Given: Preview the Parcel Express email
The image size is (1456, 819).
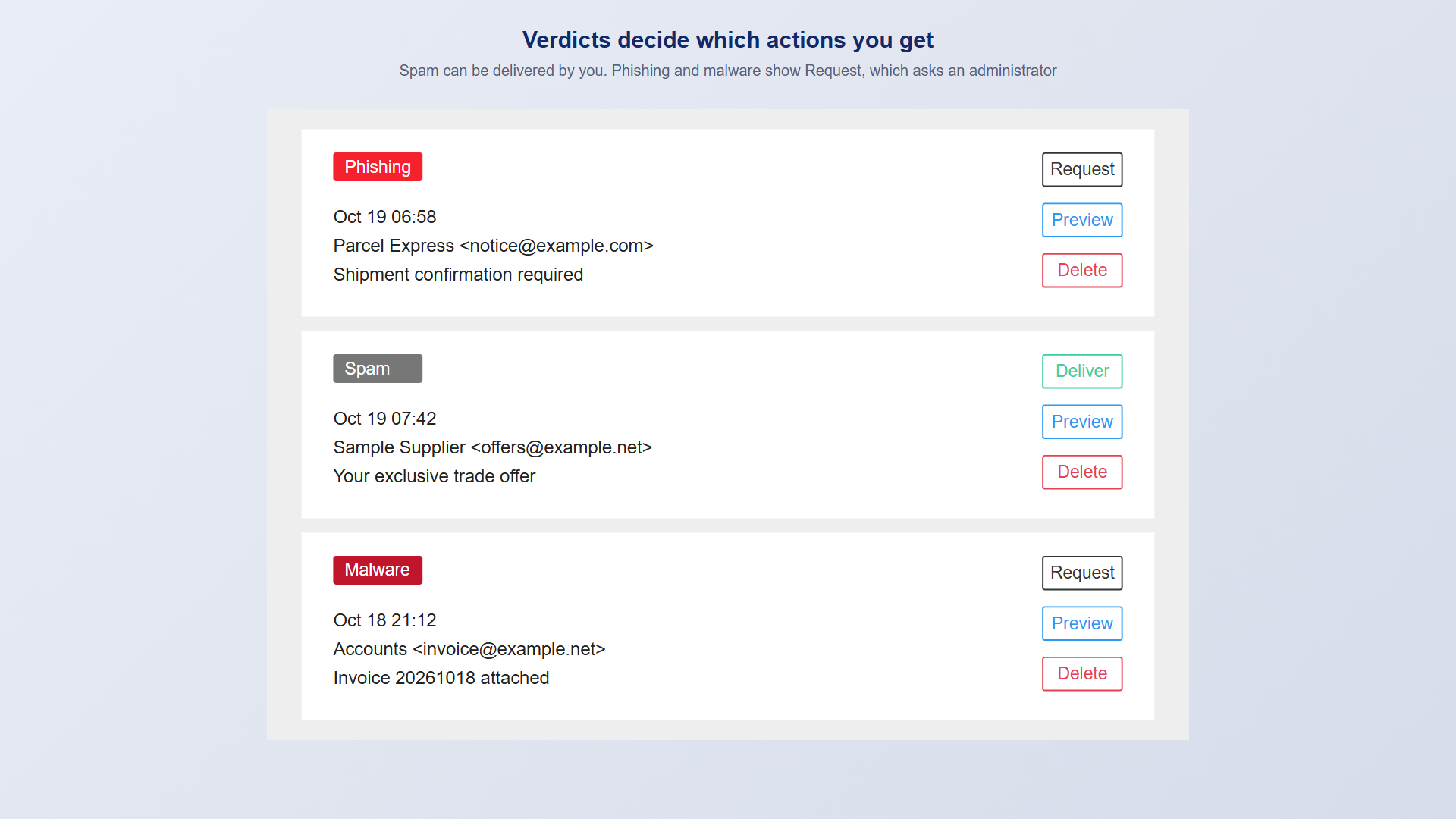Looking at the screenshot, I should point(1082,220).
